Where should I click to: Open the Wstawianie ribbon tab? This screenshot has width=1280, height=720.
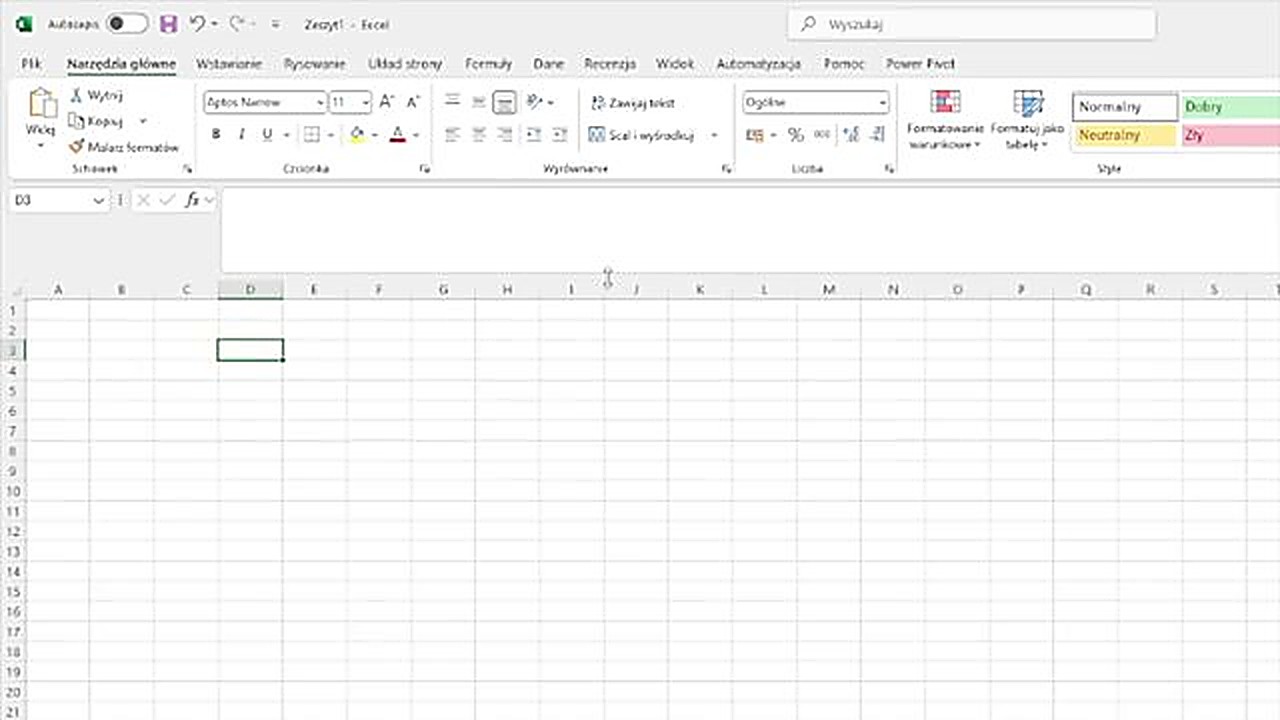(229, 64)
